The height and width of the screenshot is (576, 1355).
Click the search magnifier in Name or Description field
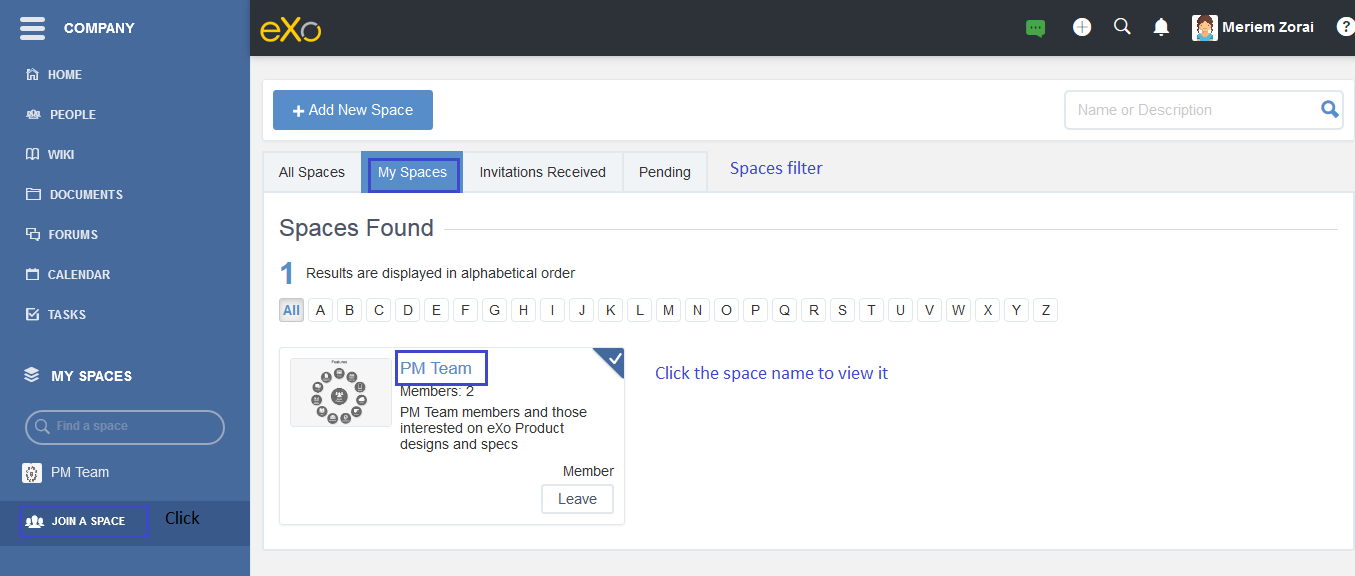[x=1329, y=109]
